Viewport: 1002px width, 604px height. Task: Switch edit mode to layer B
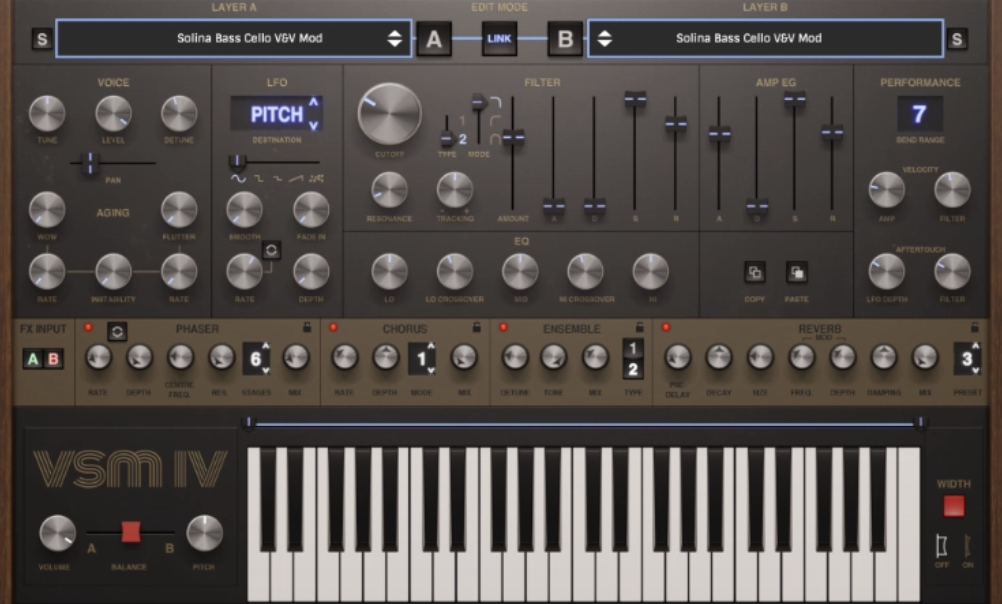point(565,39)
